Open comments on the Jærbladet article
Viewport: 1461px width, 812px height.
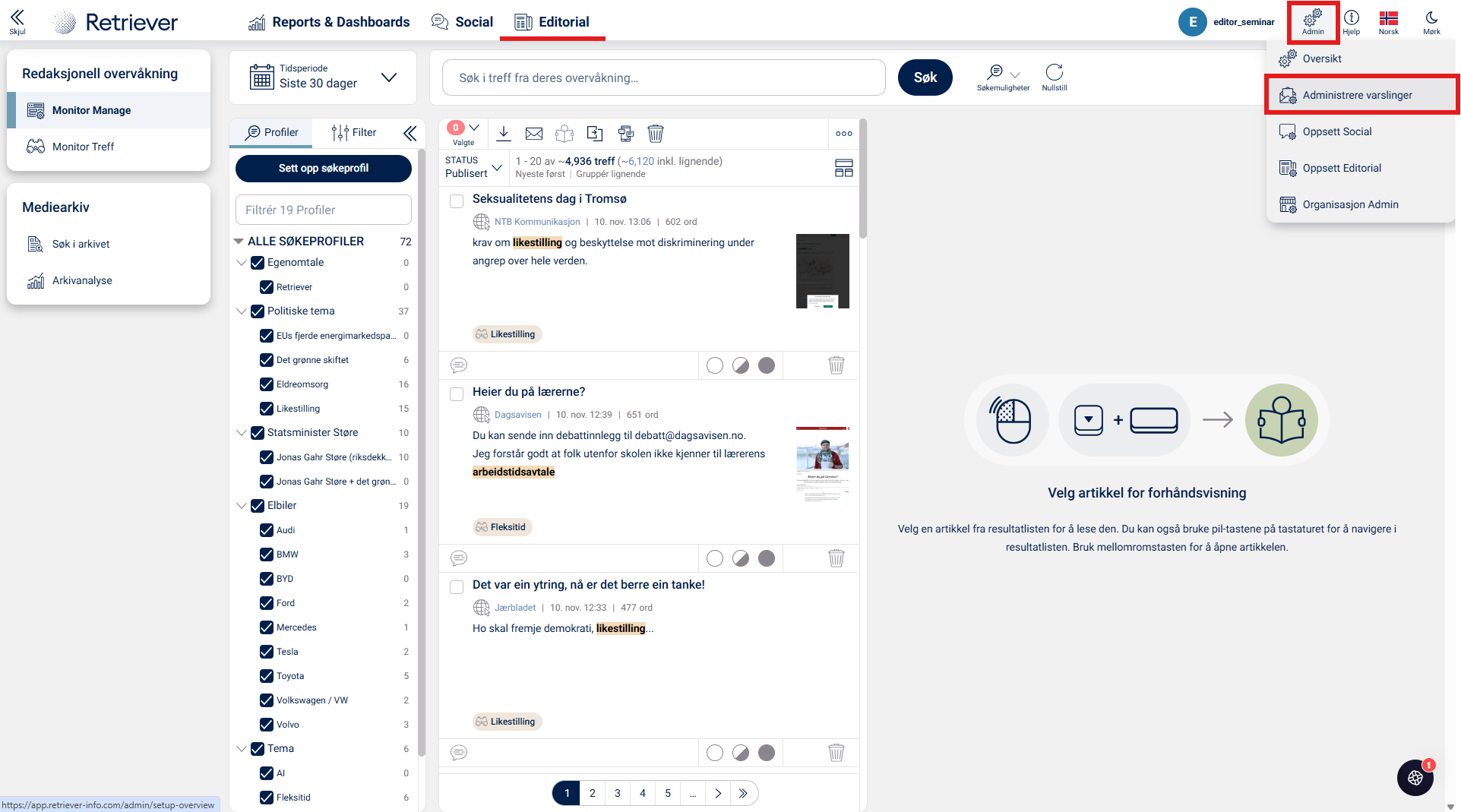coord(459,753)
